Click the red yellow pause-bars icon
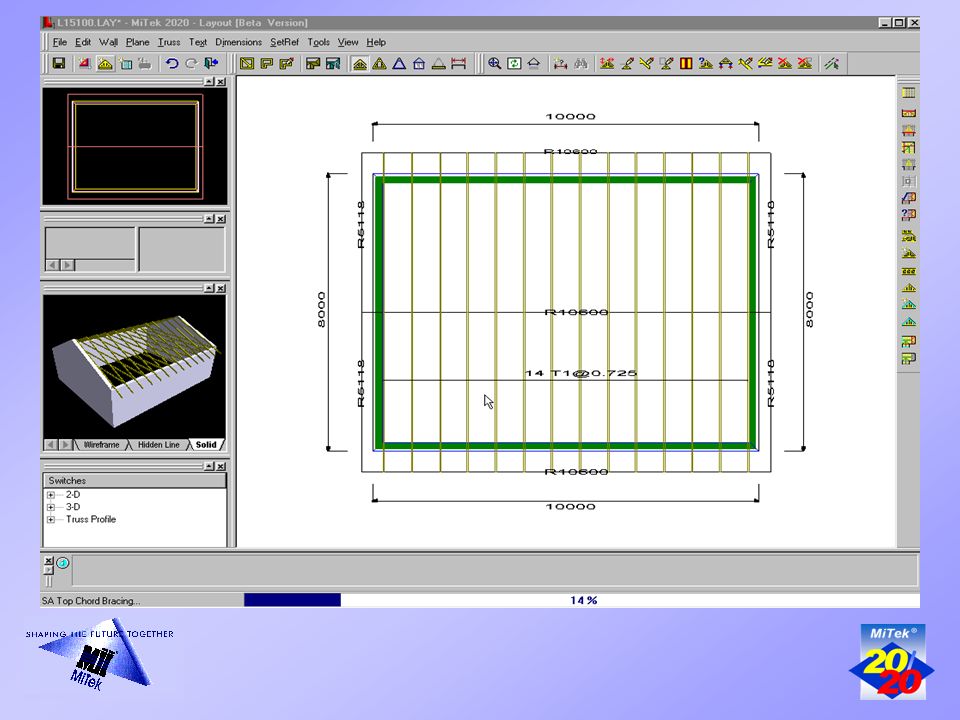The width and height of the screenshot is (960, 720). 686,64
